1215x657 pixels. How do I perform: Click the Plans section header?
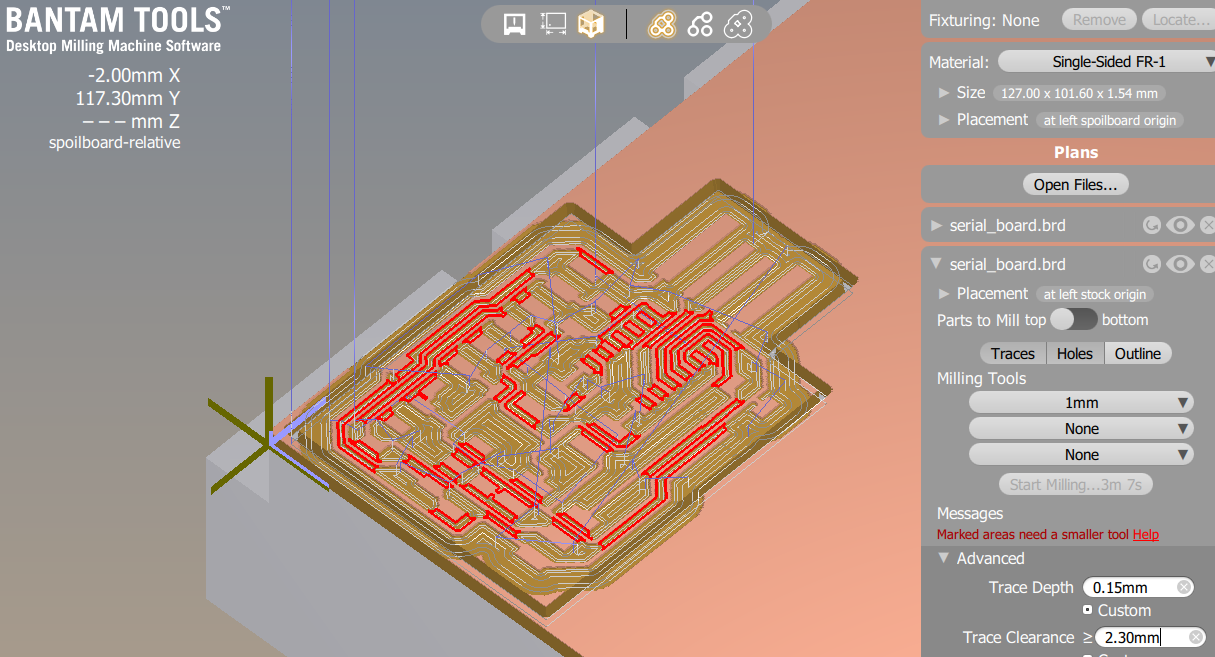click(x=1076, y=152)
